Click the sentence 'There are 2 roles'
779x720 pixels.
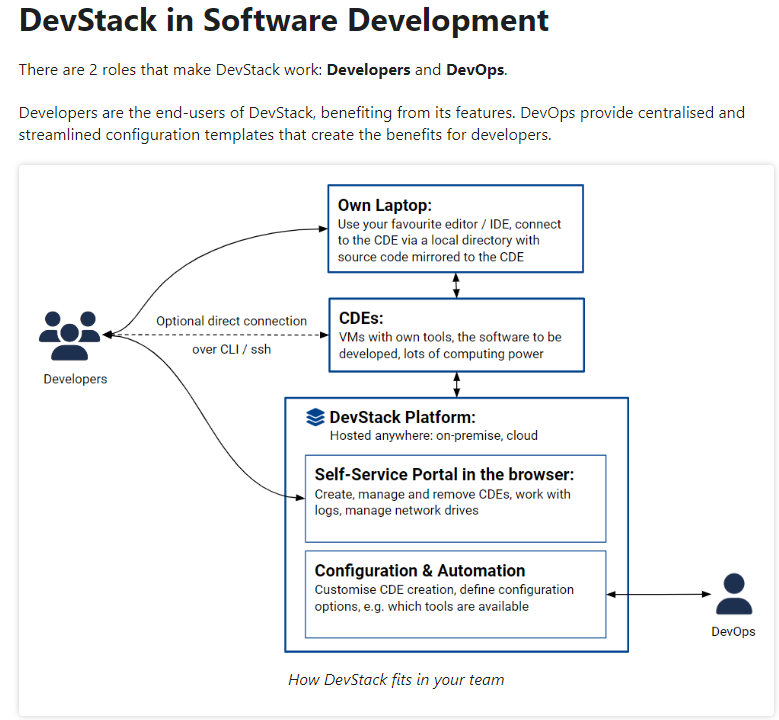click(263, 70)
